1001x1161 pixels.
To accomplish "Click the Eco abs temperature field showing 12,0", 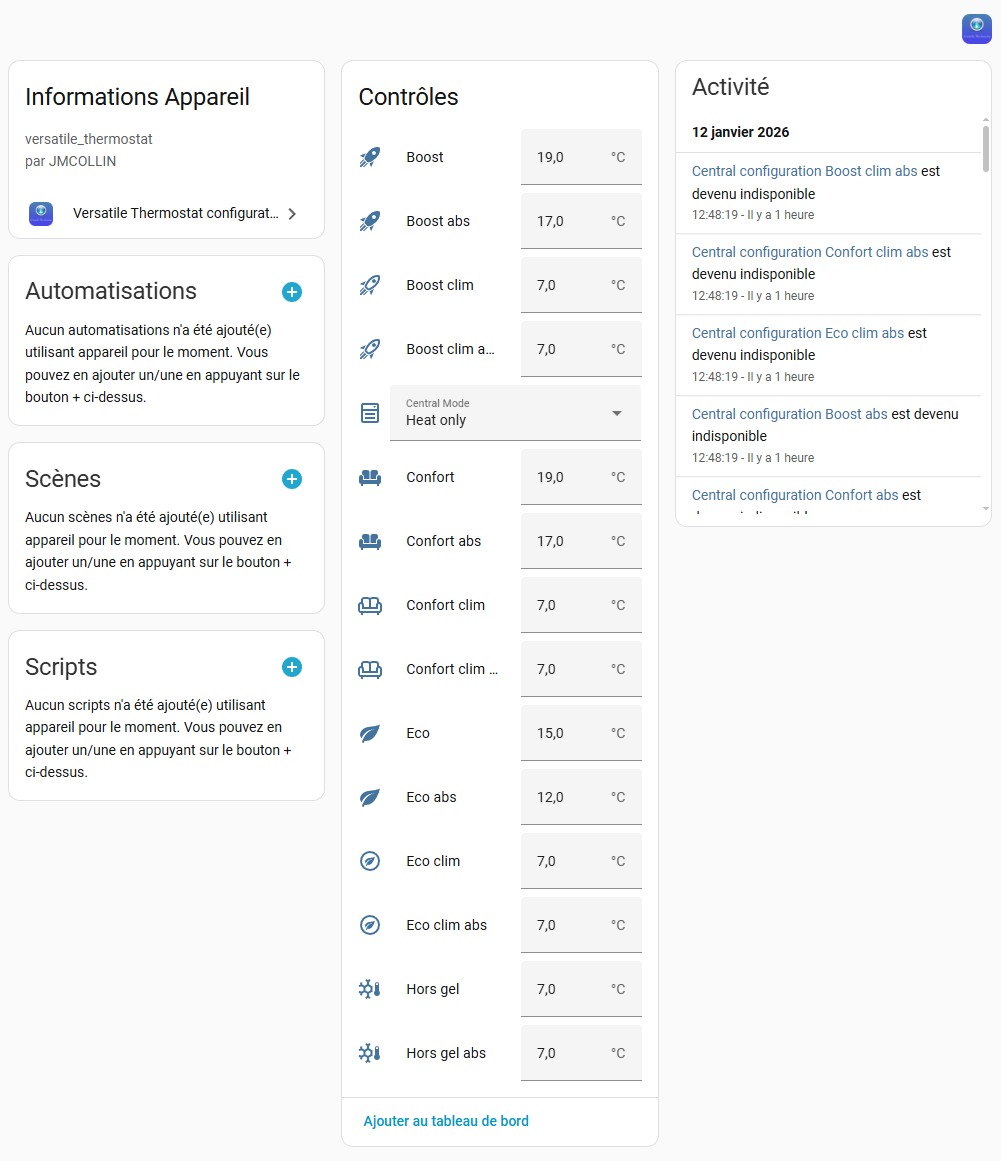I will point(581,797).
